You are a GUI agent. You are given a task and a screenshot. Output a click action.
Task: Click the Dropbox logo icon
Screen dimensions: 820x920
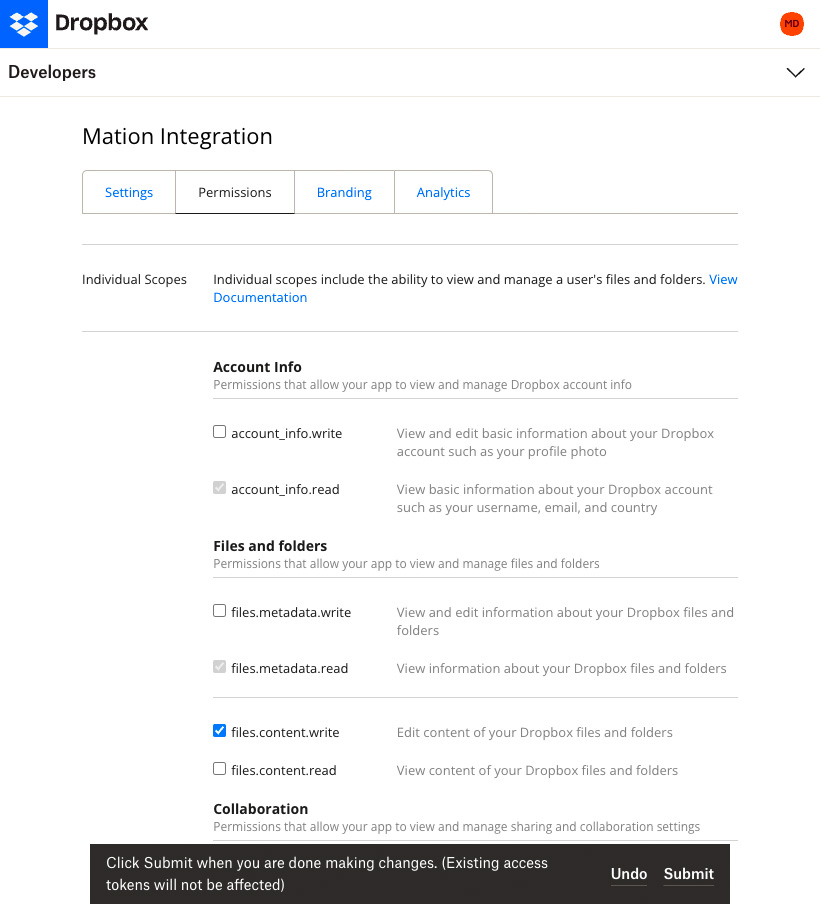pyautogui.click(x=23, y=23)
